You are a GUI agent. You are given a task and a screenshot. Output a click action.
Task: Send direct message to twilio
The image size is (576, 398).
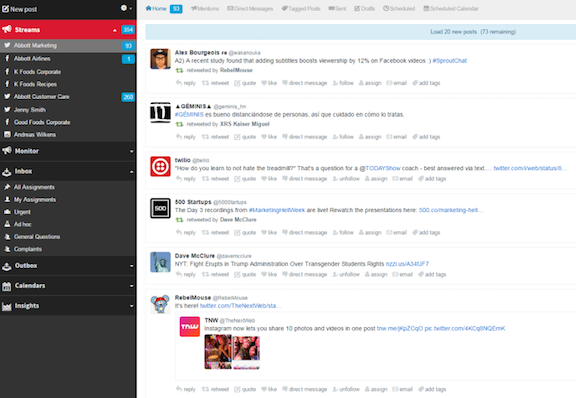(305, 179)
